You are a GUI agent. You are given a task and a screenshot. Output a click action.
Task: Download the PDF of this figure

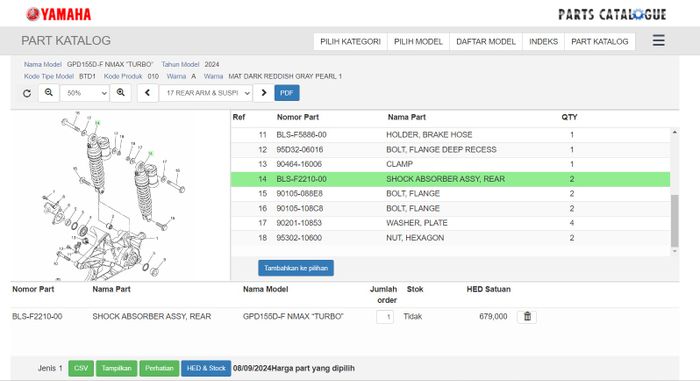(287, 93)
